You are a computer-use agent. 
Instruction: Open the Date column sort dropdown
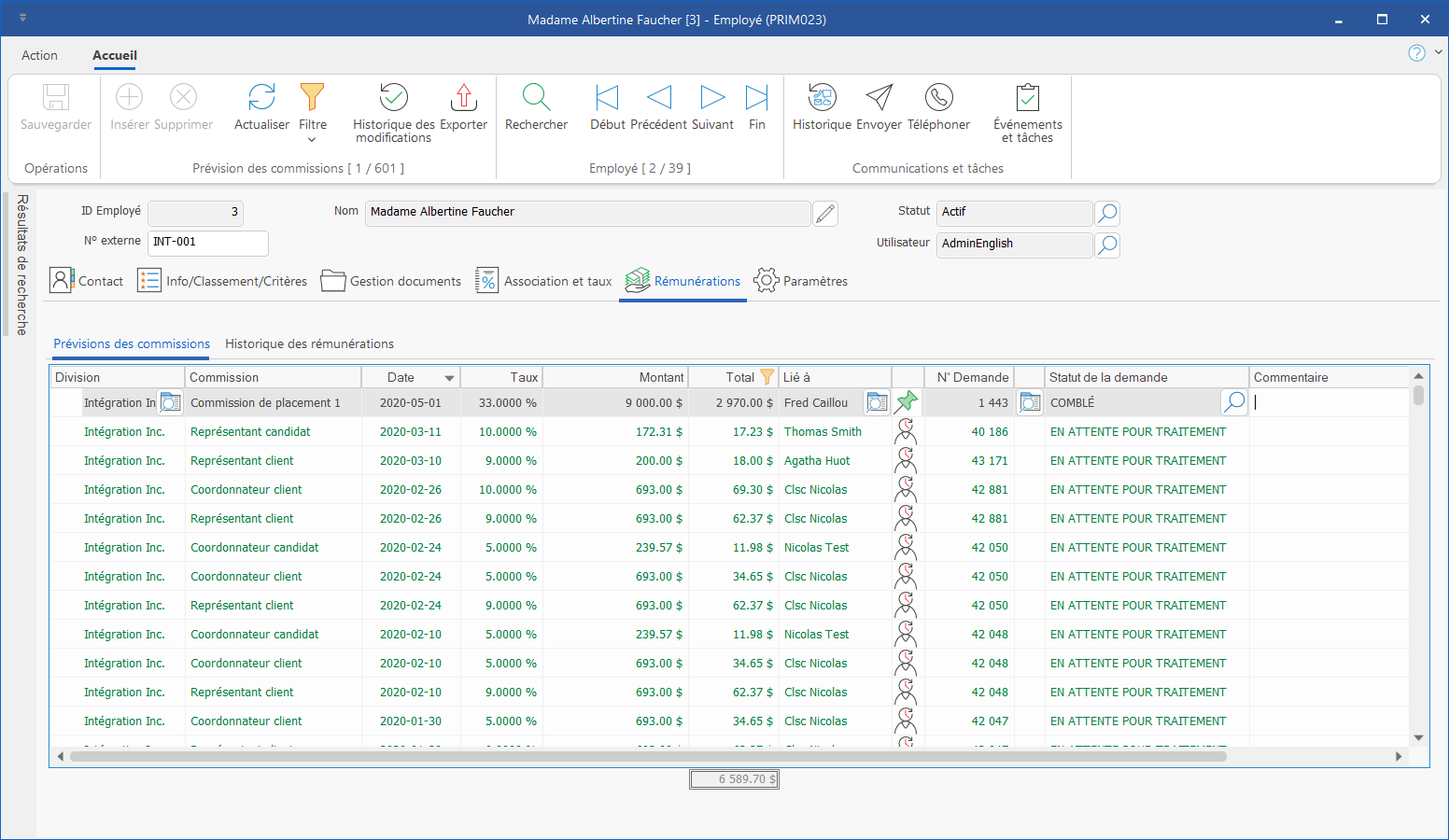tap(449, 378)
